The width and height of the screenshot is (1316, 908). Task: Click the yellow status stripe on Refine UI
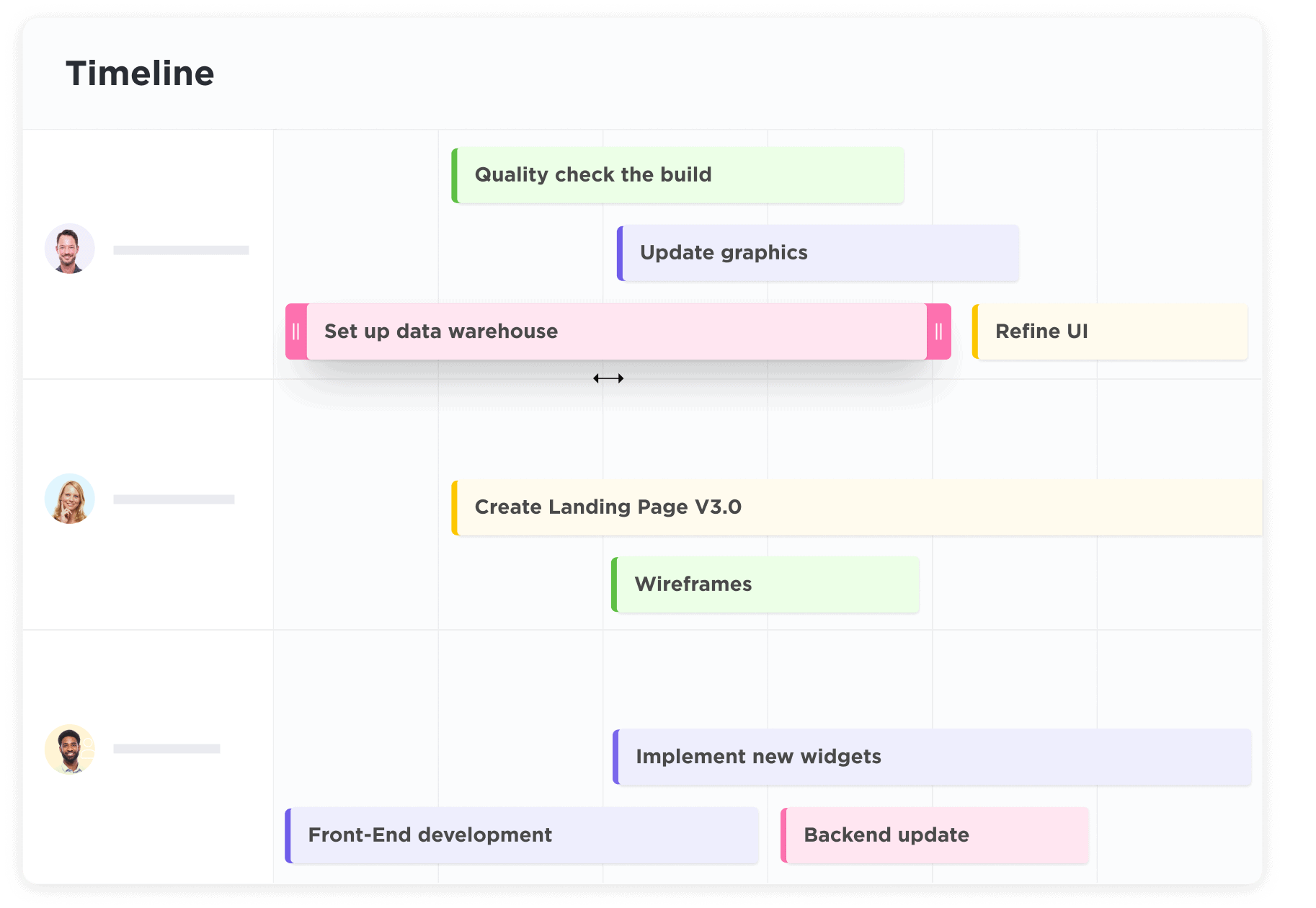tap(975, 331)
